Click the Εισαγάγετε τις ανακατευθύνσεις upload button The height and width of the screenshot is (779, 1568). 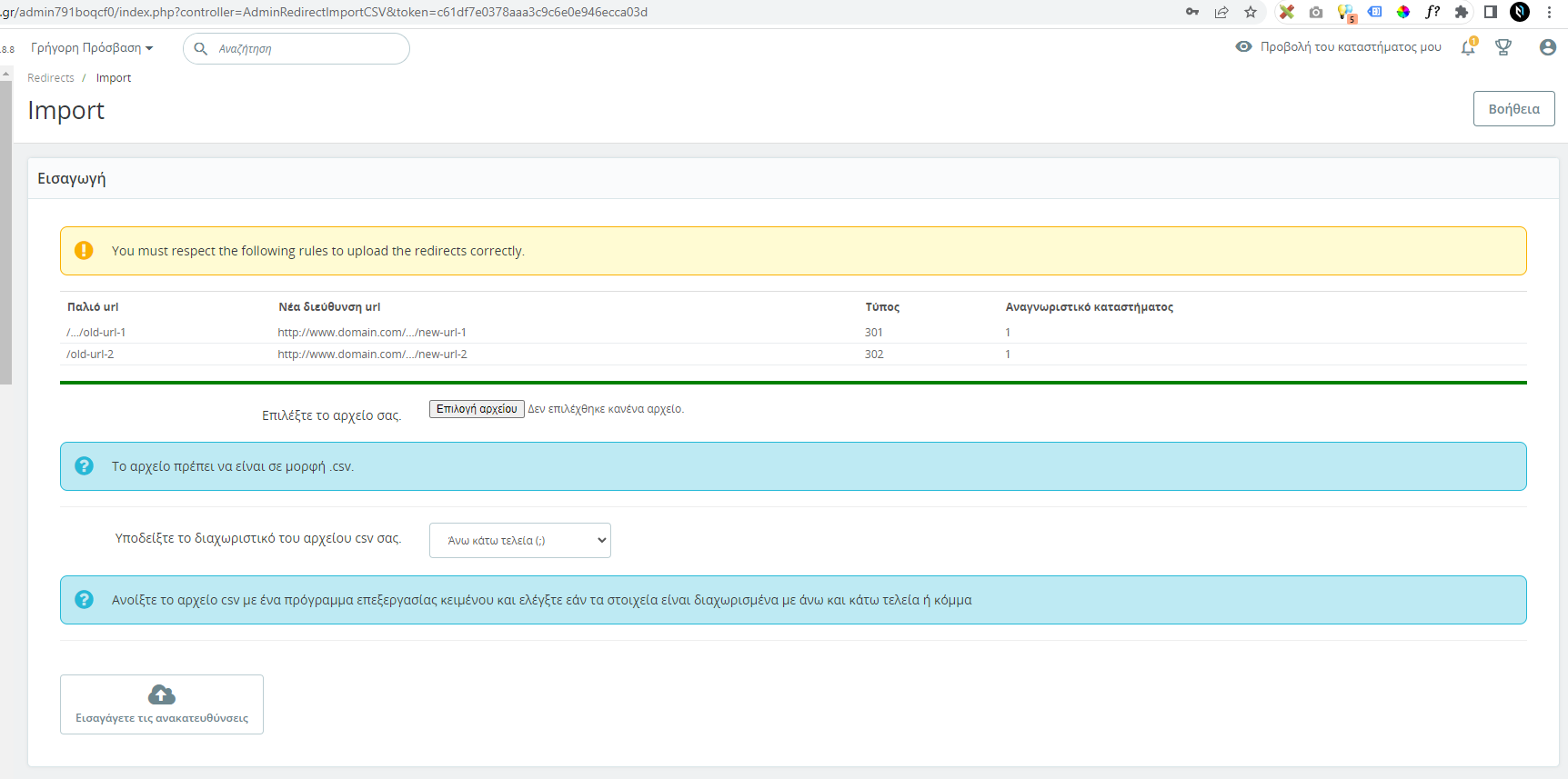pos(162,704)
